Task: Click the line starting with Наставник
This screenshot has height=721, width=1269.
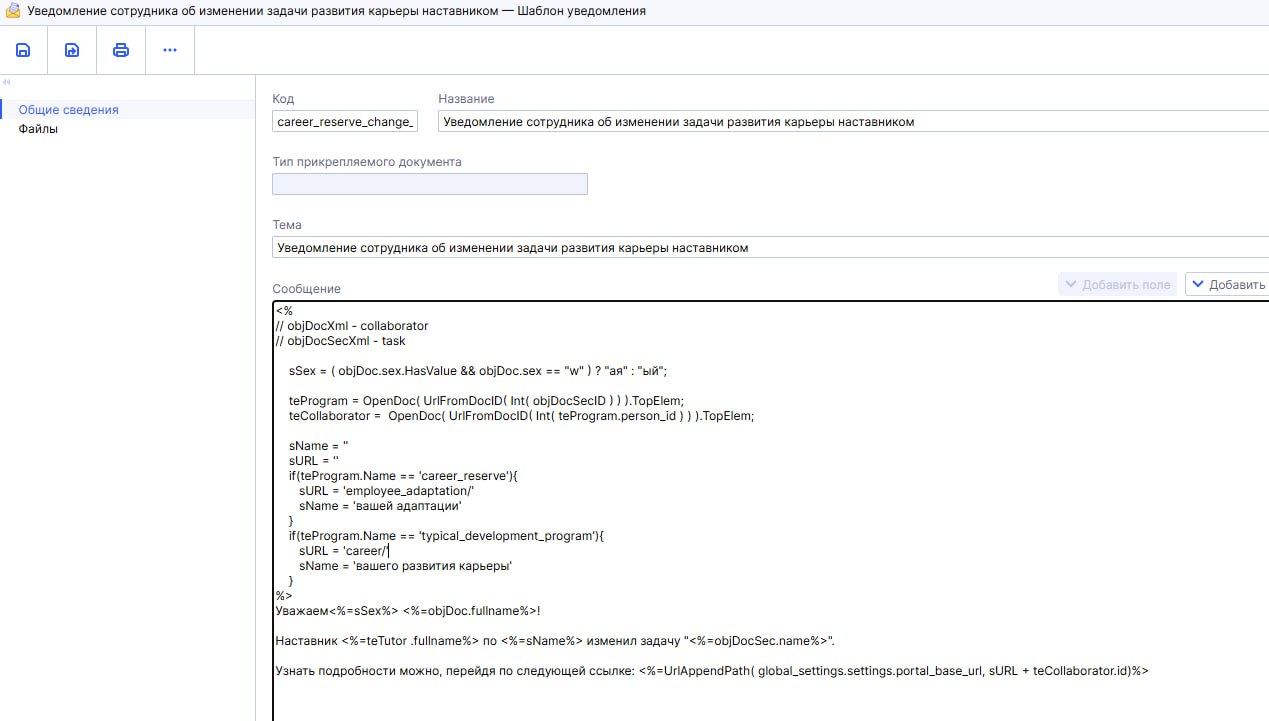Action: click(554, 641)
